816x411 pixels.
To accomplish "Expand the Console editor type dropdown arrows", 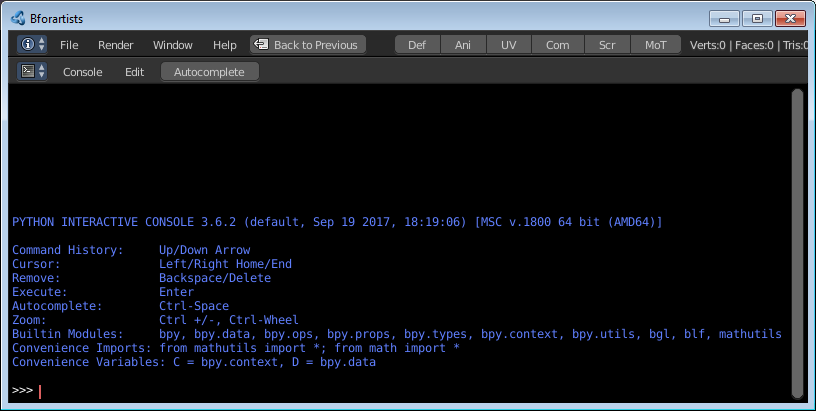I will click(42, 71).
